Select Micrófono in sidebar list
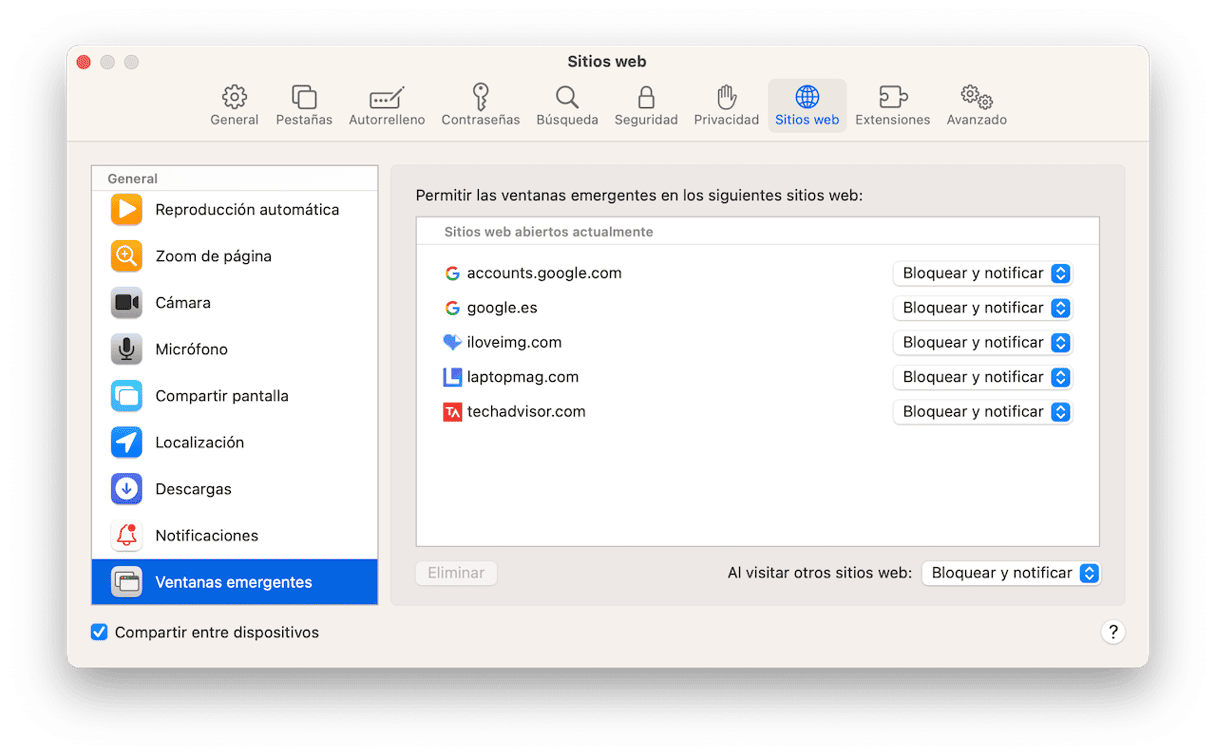This screenshot has width=1216, height=756. [234, 349]
